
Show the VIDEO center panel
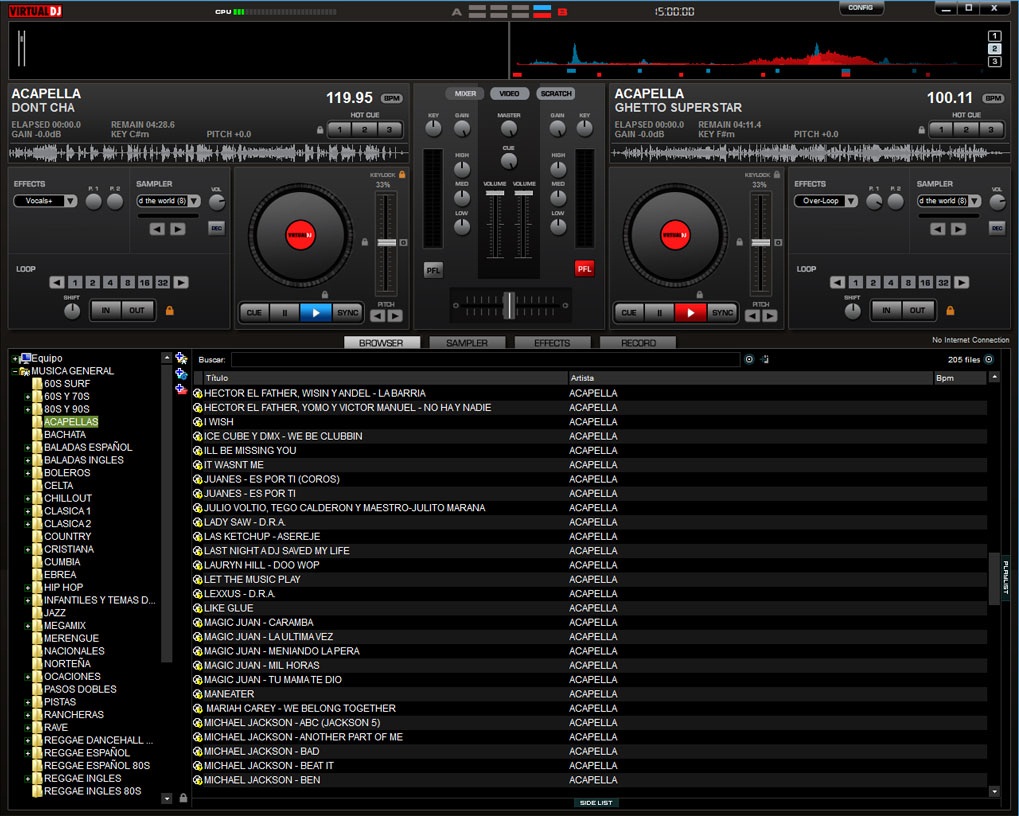509,94
